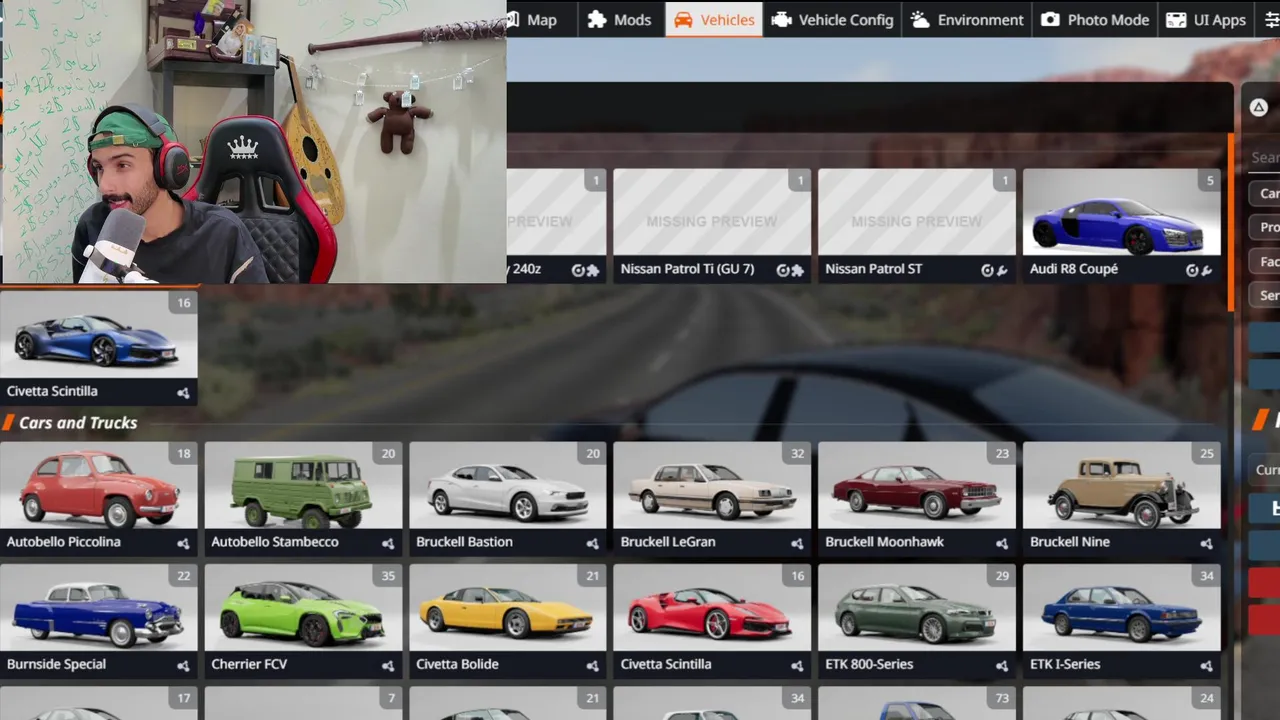
Task: Click the source icon on Bruckell LeGran card
Action: click(797, 543)
